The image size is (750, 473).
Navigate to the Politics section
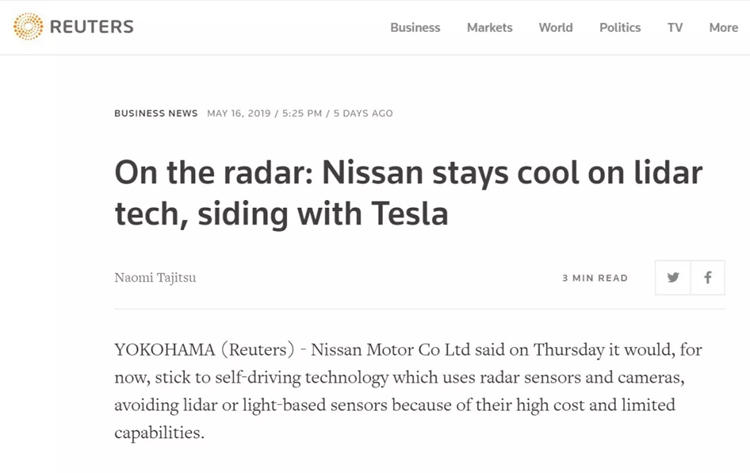pos(620,28)
